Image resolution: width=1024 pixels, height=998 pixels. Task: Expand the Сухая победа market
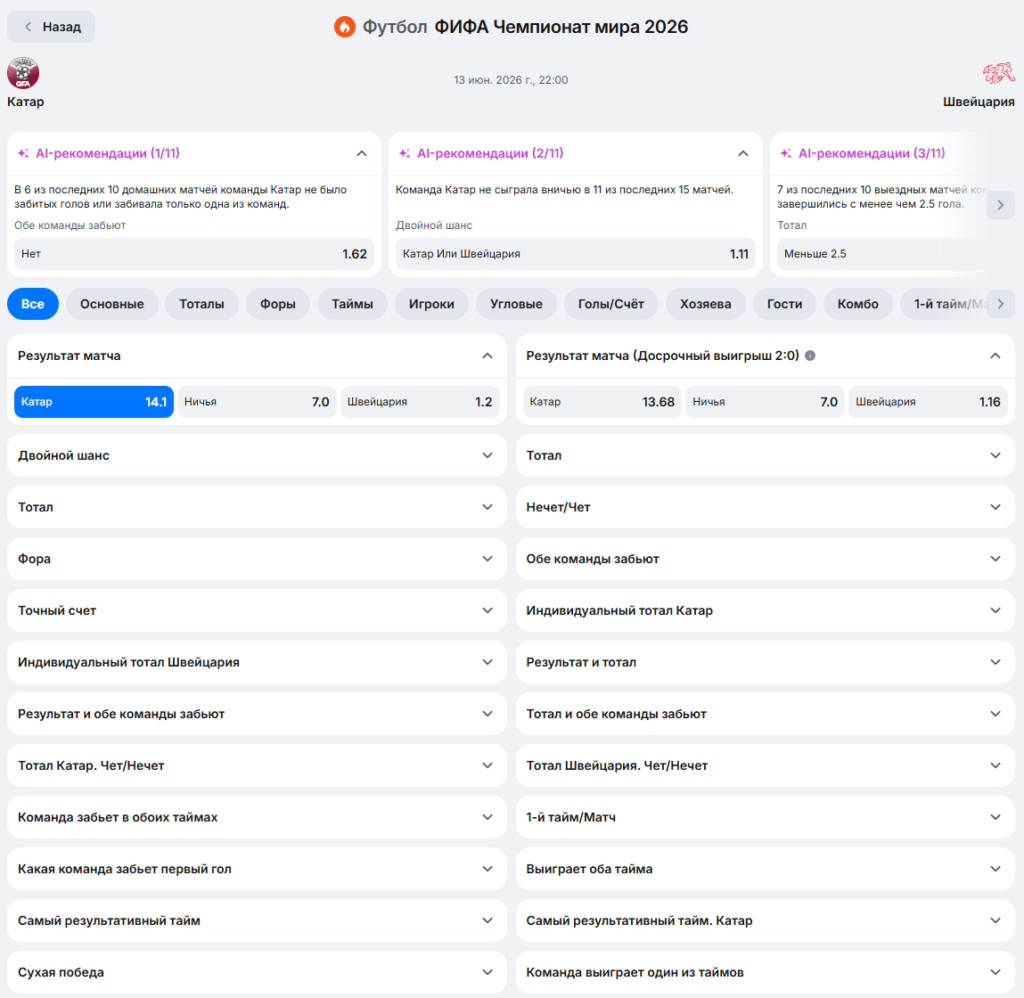tap(257, 972)
